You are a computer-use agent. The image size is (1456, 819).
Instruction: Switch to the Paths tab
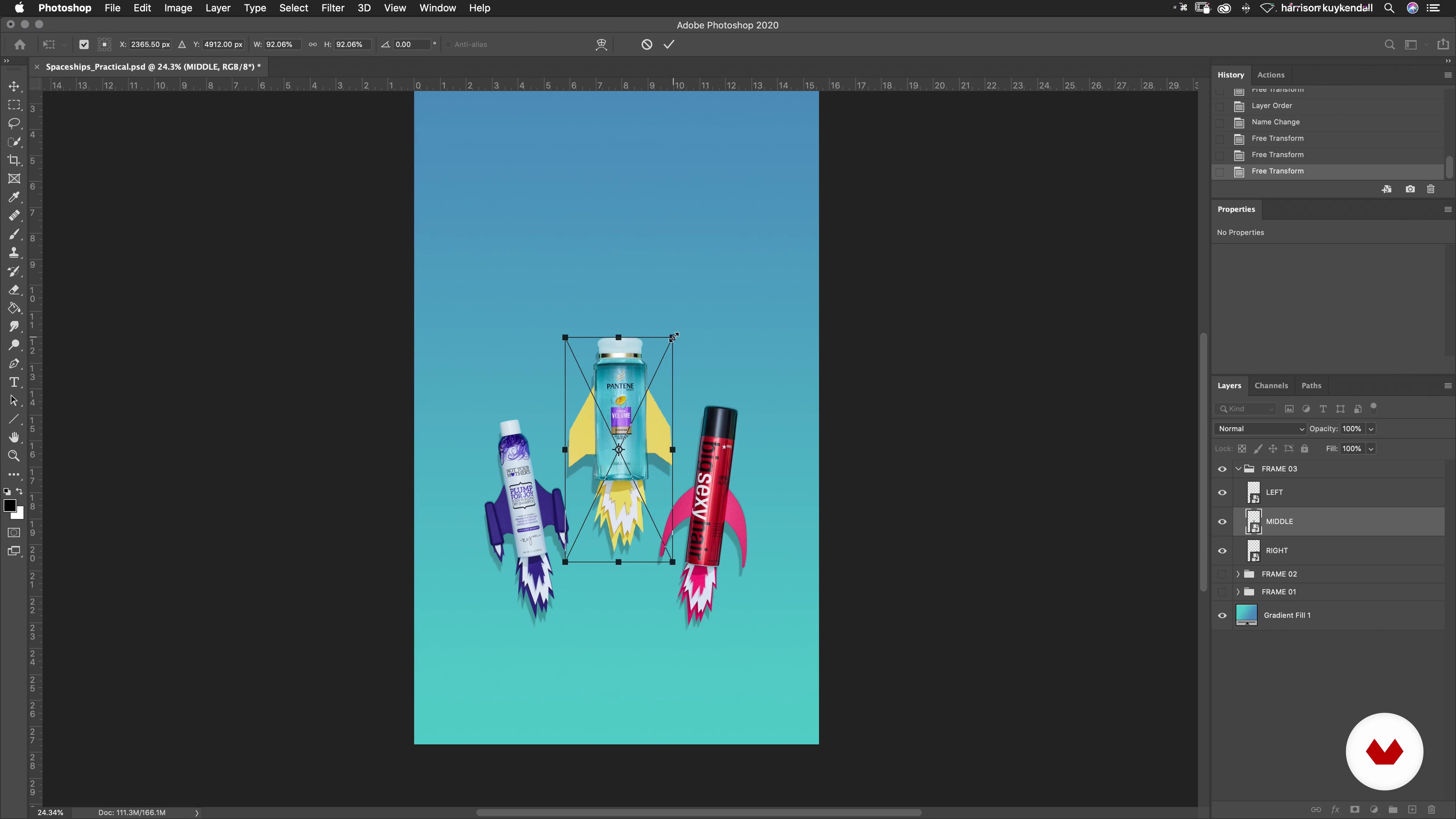pyautogui.click(x=1311, y=386)
